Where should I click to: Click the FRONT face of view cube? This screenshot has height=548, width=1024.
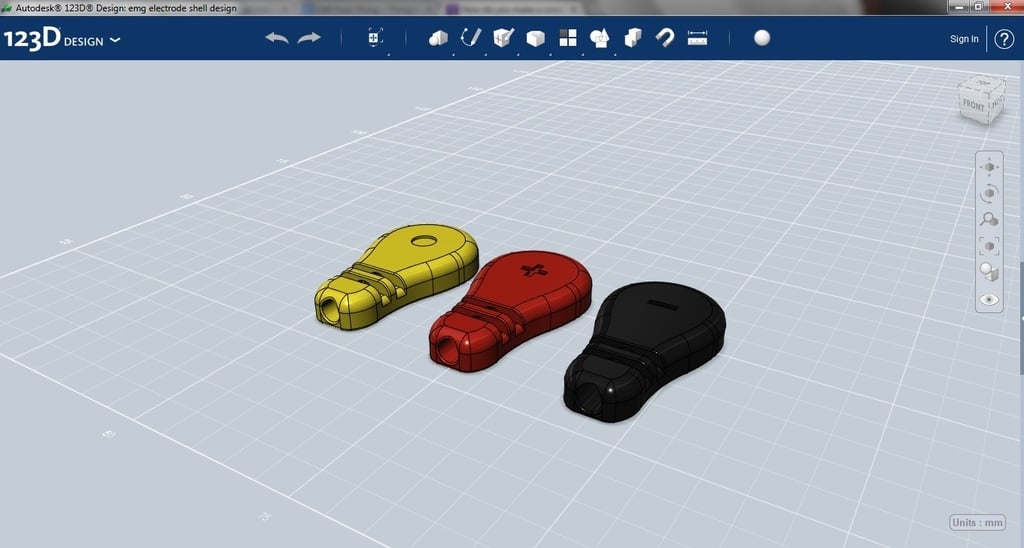(x=973, y=105)
